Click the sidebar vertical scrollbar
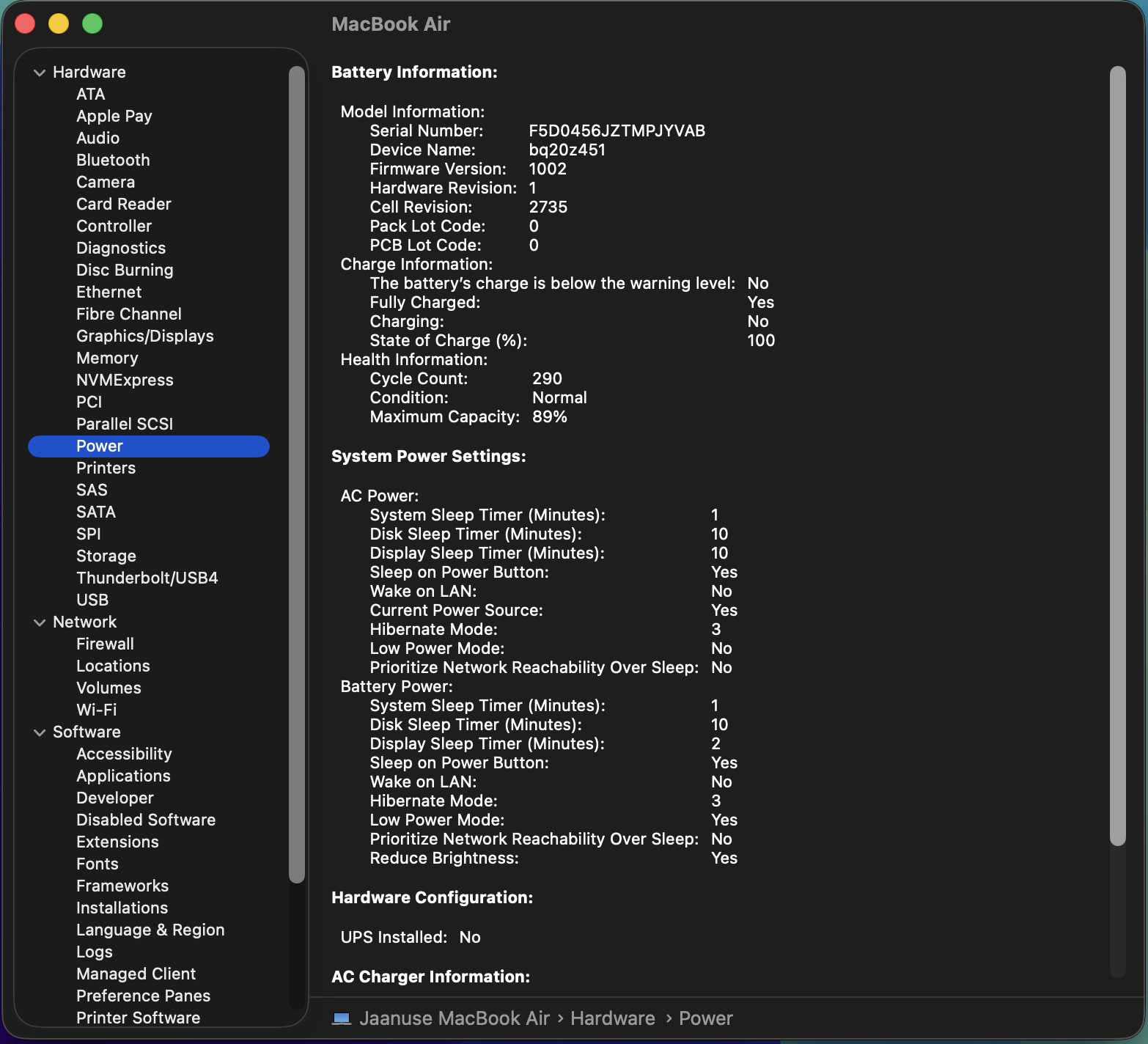The width and height of the screenshot is (1148, 1044). click(297, 474)
